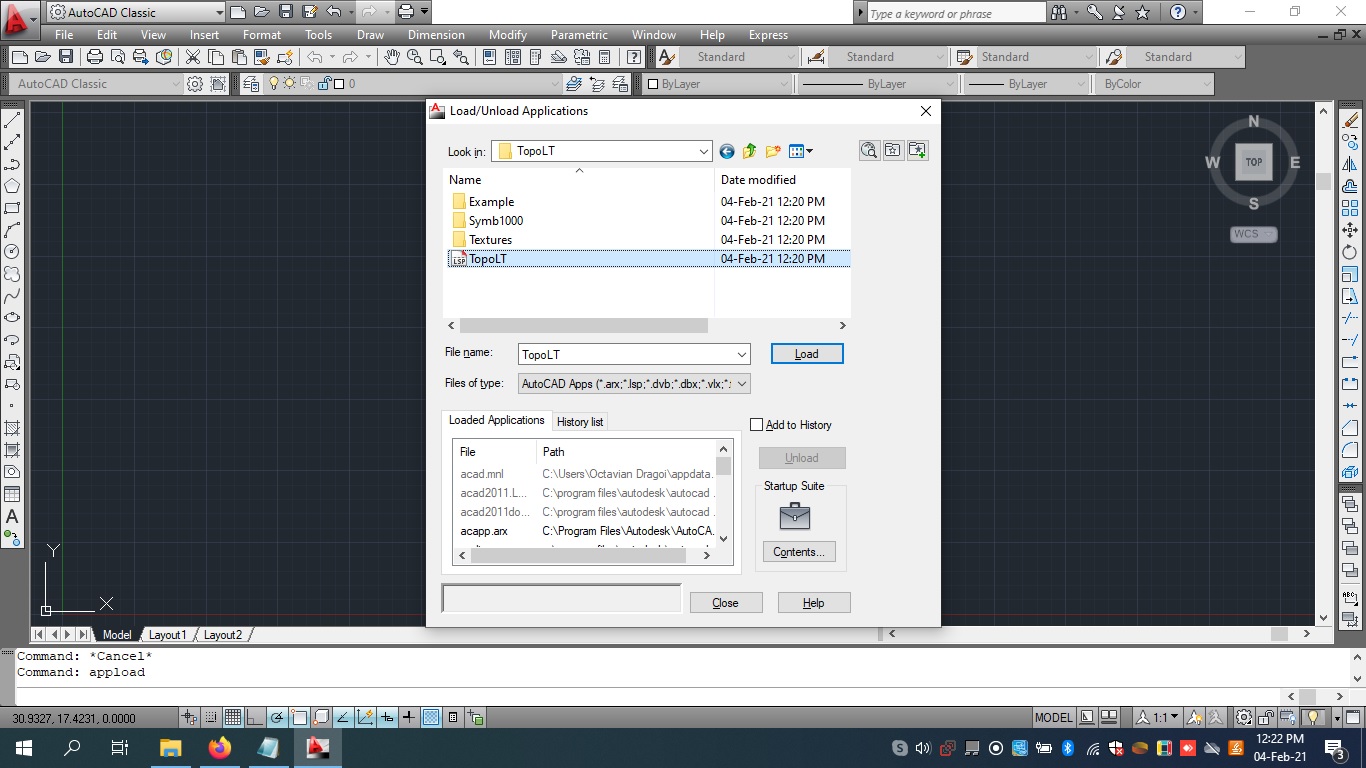Click the Startup Suite briefcase icon
This screenshot has height=768, width=1366.
[x=794, y=516]
